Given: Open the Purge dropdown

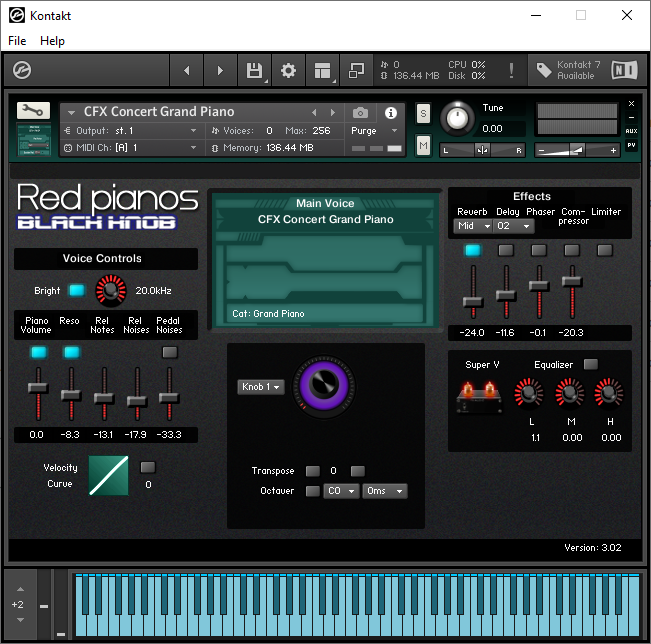Looking at the screenshot, I should point(374,131).
